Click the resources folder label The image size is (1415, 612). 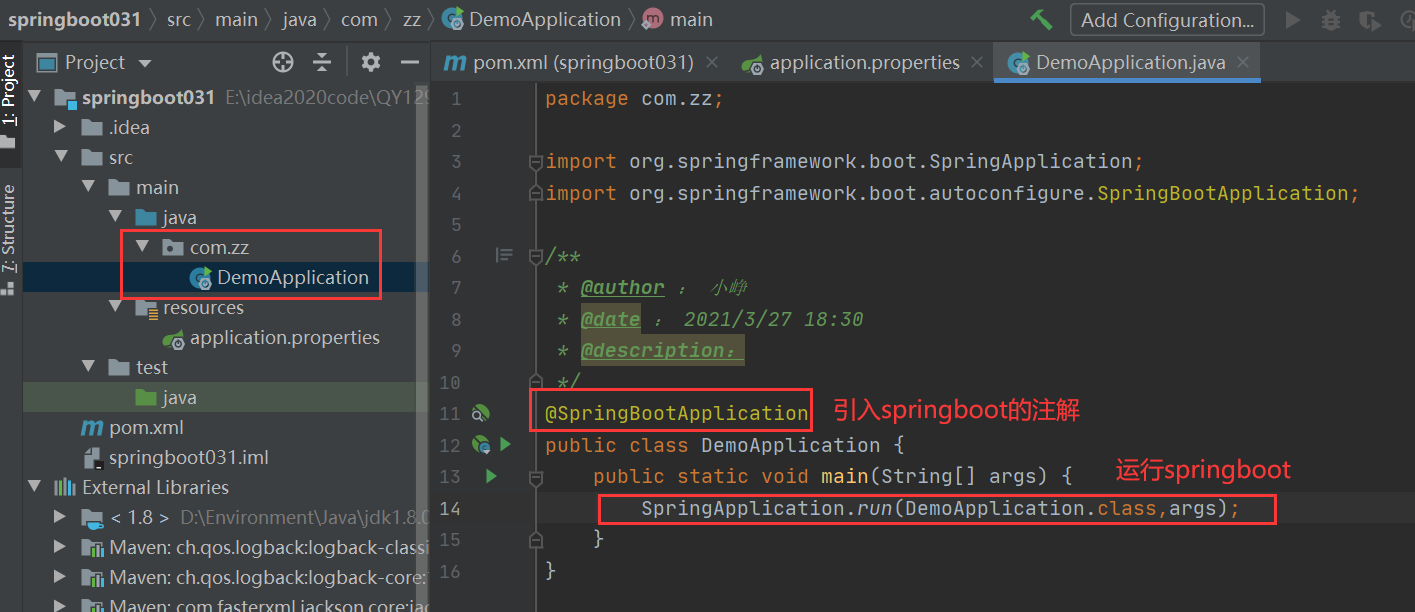pos(203,307)
